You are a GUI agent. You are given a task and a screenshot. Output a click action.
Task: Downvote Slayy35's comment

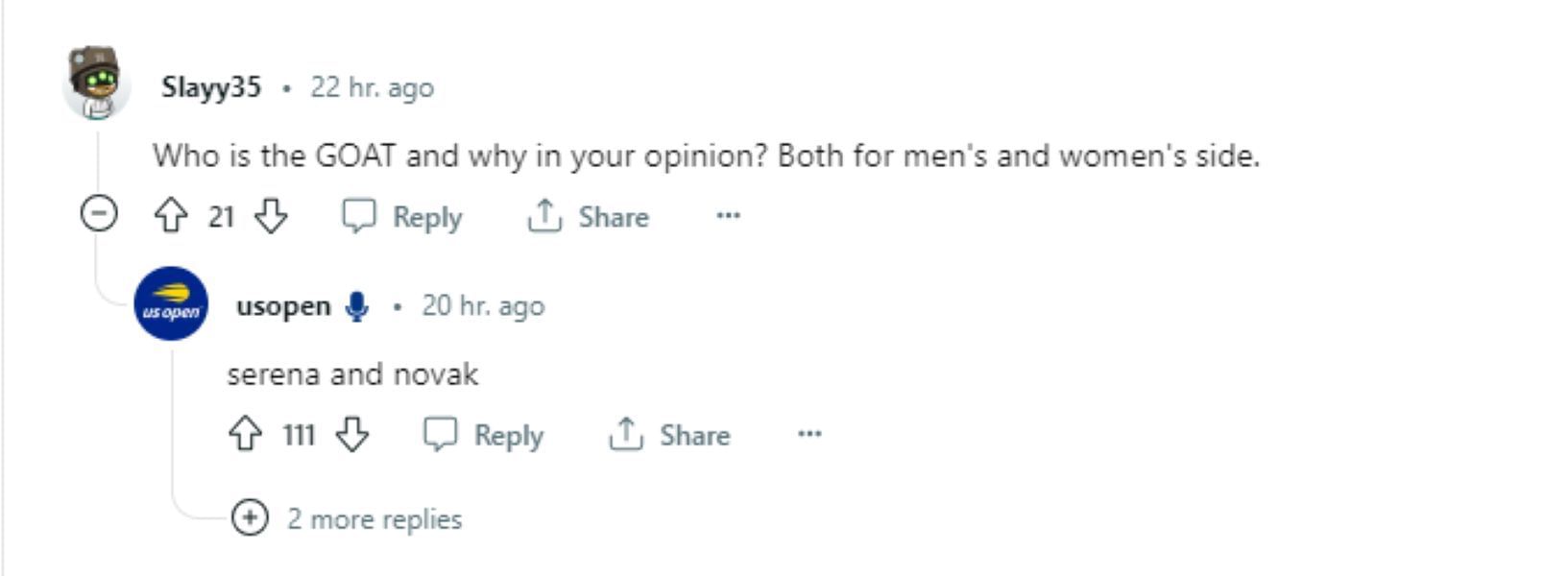(271, 216)
